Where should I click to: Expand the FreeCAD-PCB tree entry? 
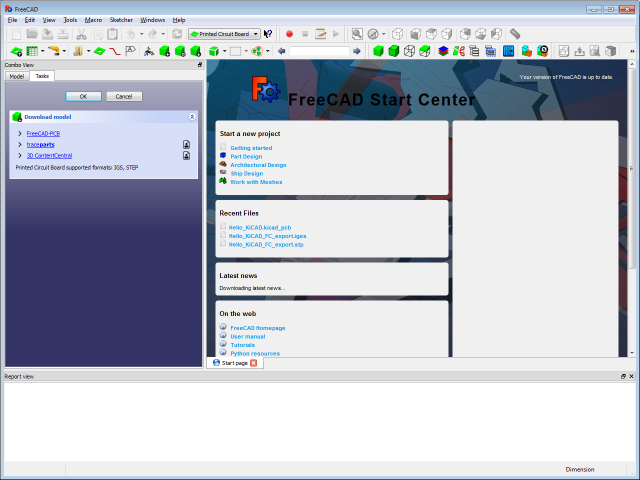[x=20, y=133]
